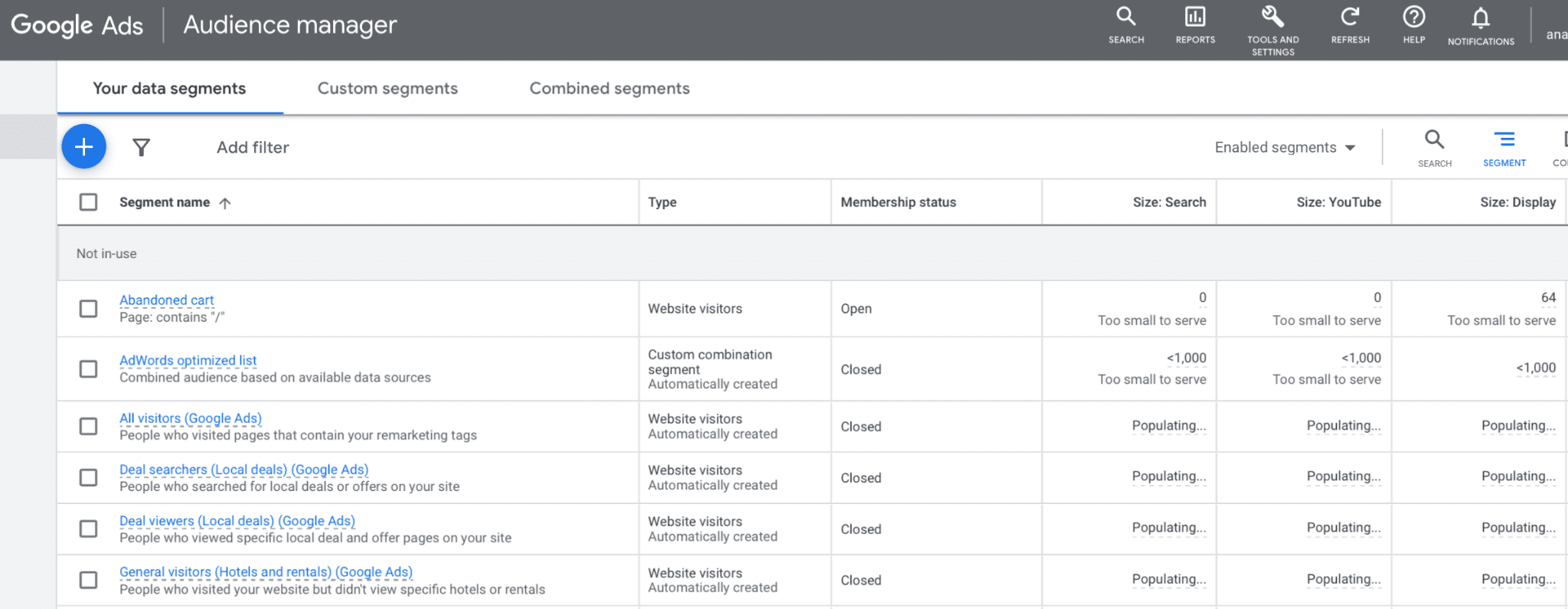This screenshot has width=1568, height=609.
Task: Click Populating... under Size: Display for General visitors
Action: pyautogui.click(x=1518, y=578)
